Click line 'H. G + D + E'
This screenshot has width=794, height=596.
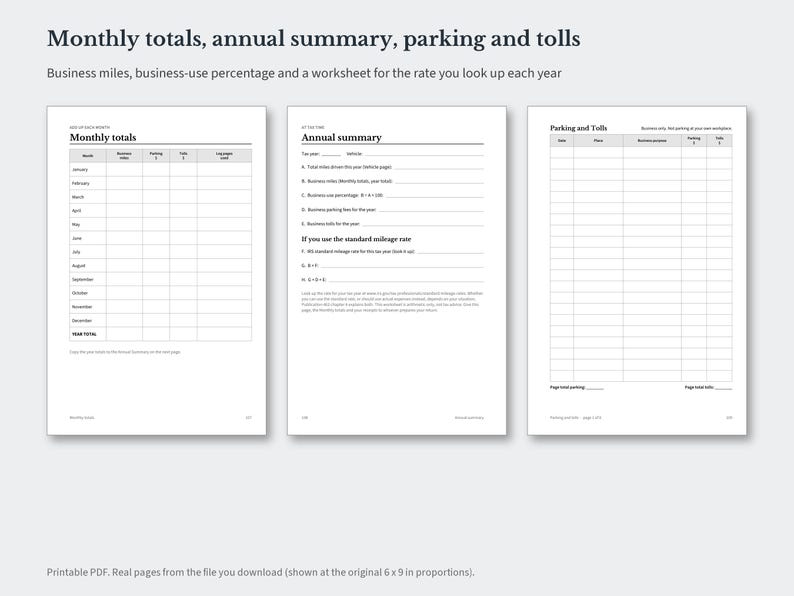tap(392, 280)
